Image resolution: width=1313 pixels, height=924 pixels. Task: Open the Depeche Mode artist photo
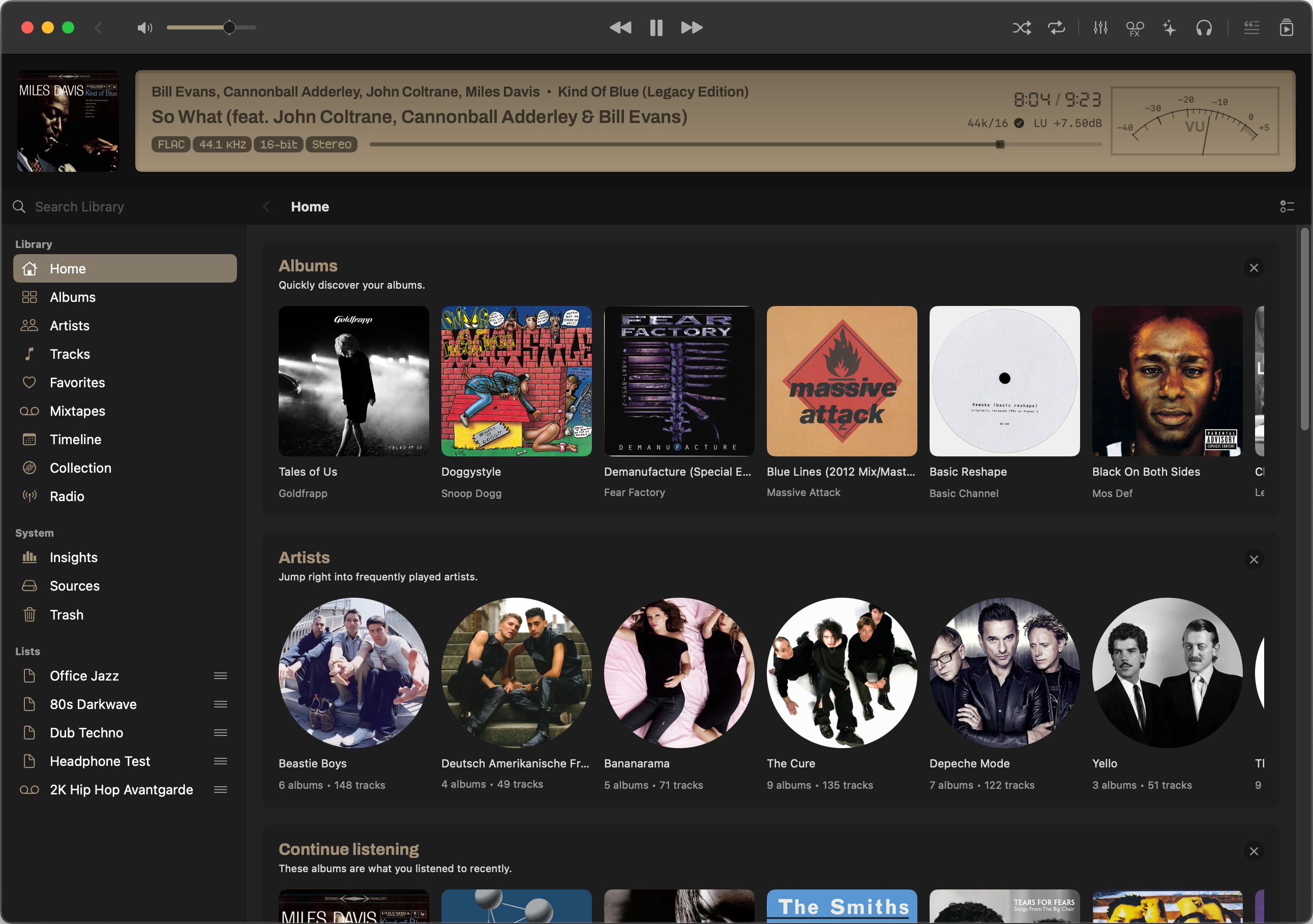(x=1005, y=673)
